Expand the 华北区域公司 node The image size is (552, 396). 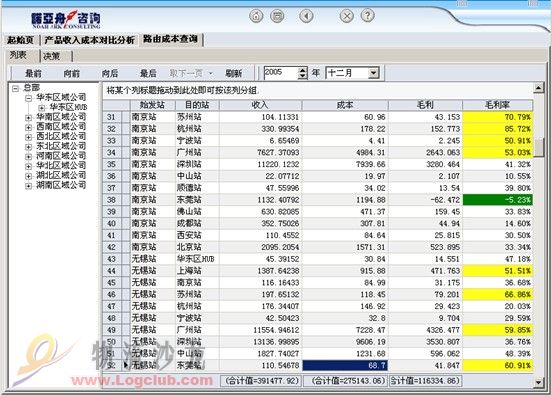[29, 166]
